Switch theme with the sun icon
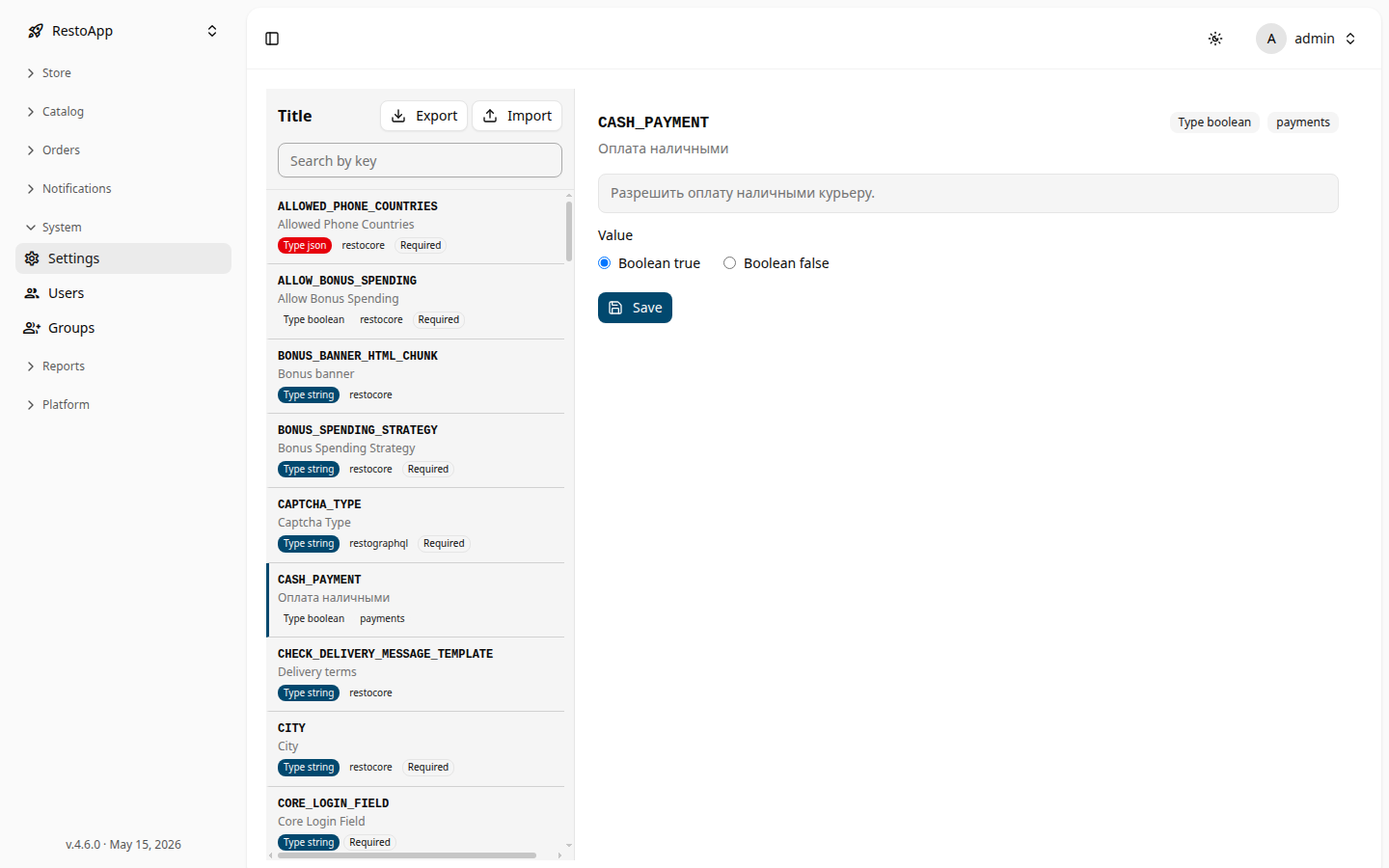The height and width of the screenshot is (868, 1389). [1215, 39]
